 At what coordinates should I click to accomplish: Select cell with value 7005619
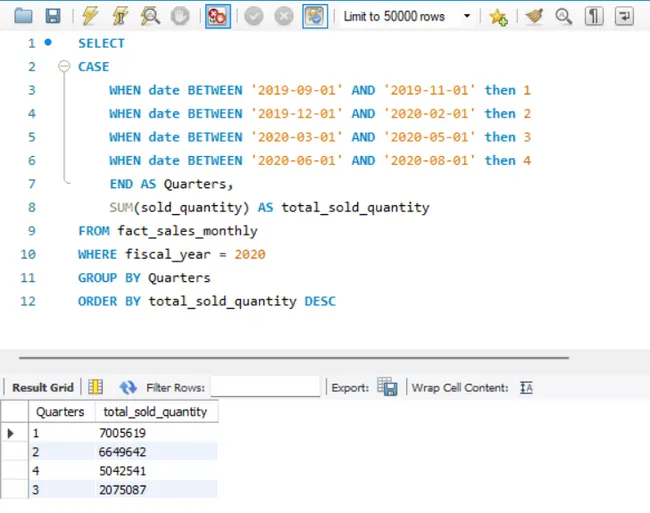point(157,433)
